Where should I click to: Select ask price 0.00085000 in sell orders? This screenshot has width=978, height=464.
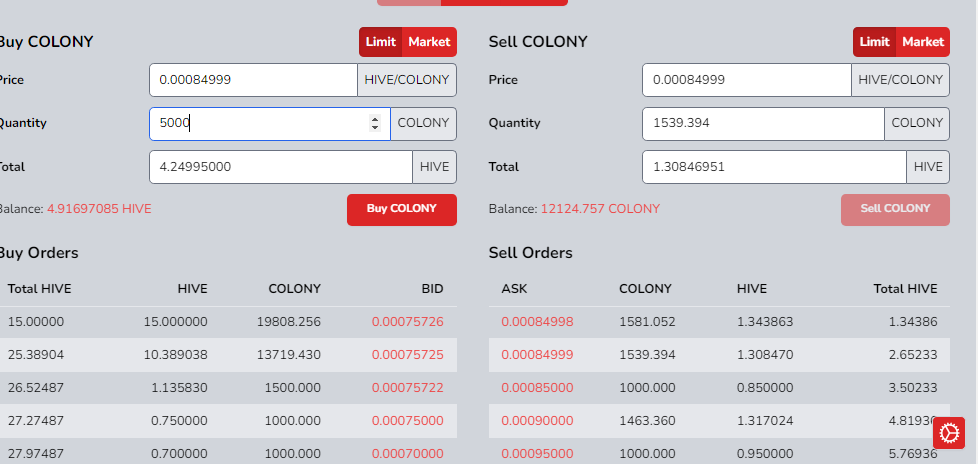[538, 387]
